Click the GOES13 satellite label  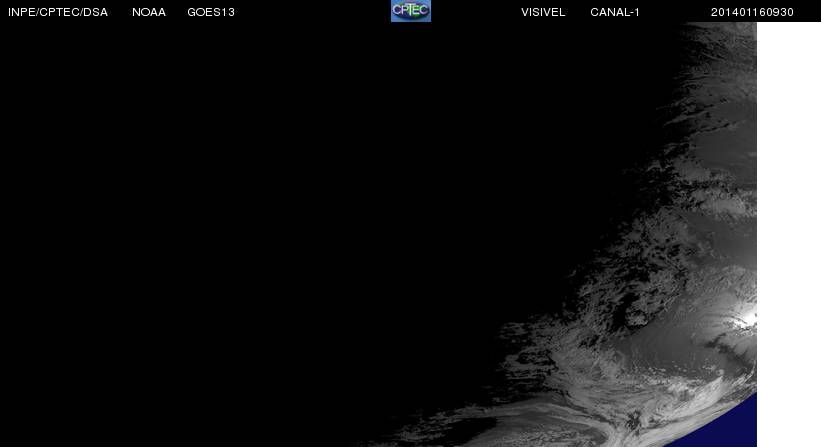coord(211,12)
